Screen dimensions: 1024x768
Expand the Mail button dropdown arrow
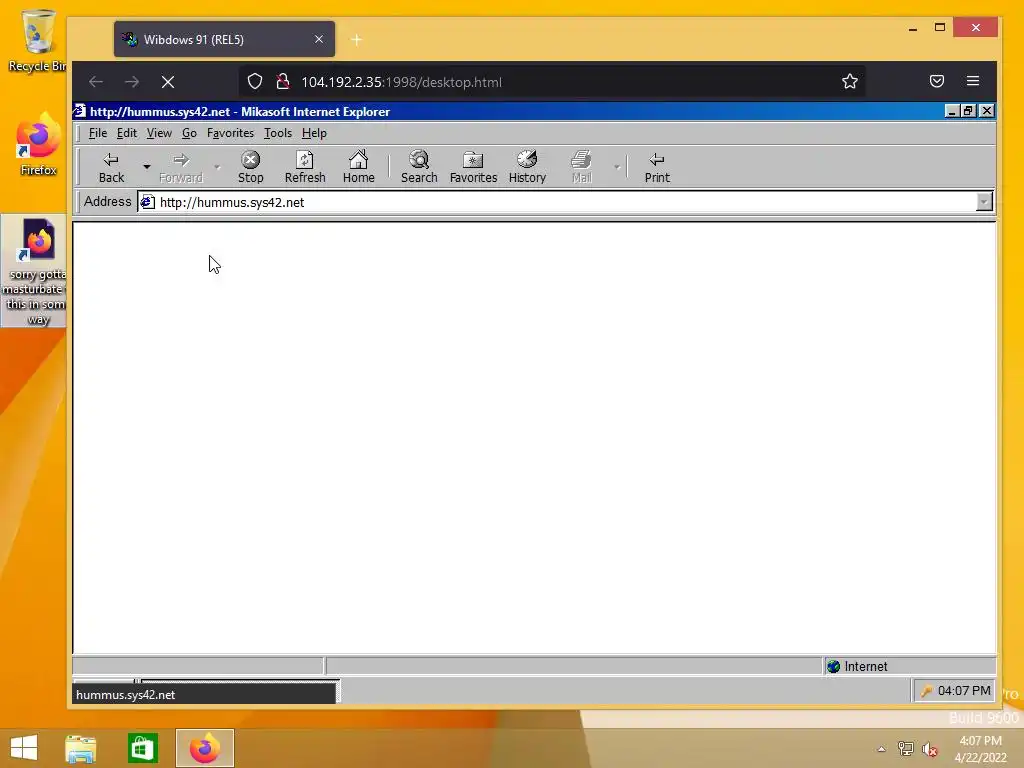pos(616,167)
